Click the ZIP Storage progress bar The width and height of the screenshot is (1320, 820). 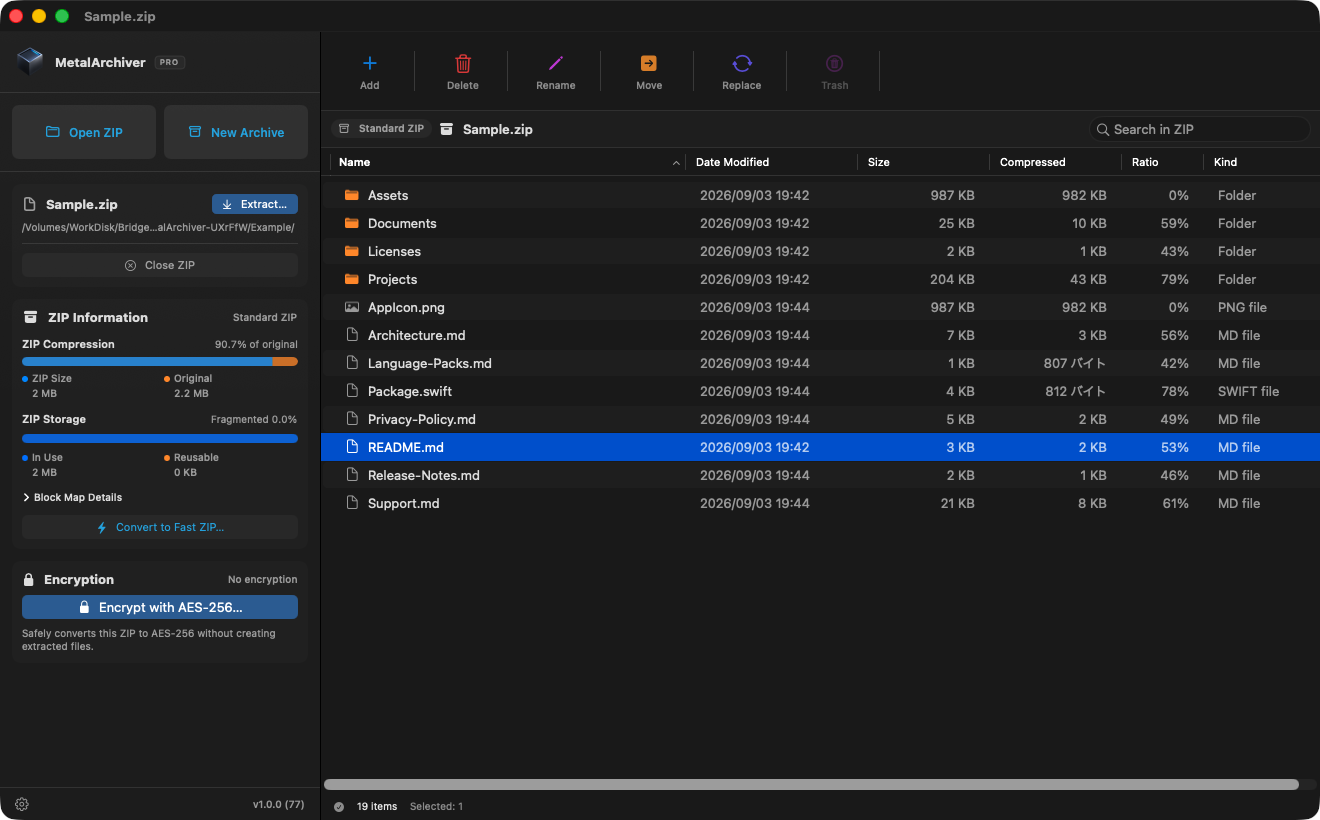(x=160, y=438)
